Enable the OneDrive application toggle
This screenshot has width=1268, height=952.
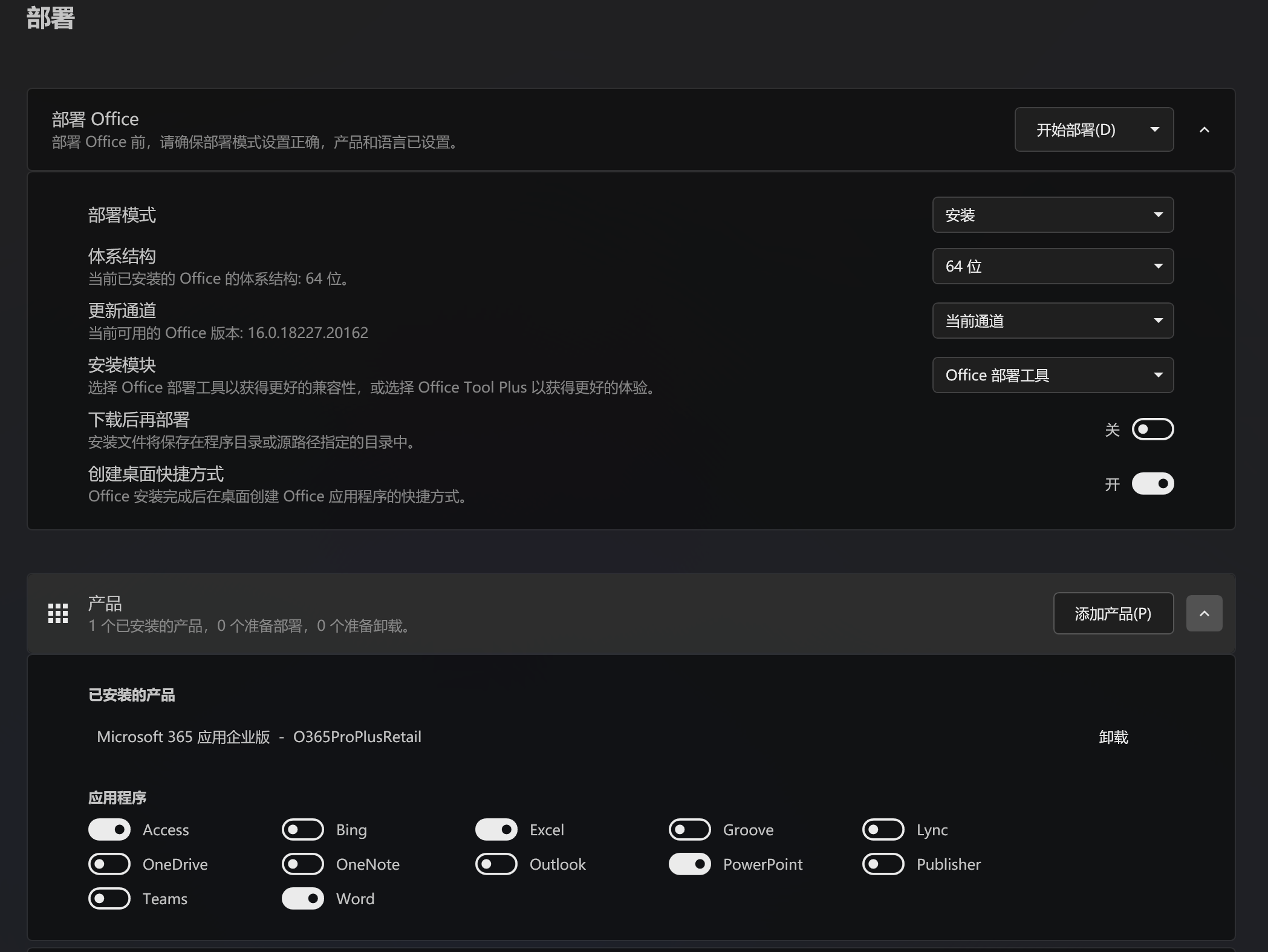(109, 864)
